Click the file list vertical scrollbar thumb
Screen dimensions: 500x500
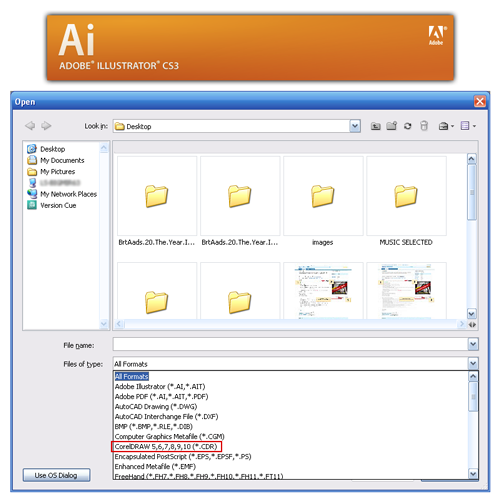(472, 192)
